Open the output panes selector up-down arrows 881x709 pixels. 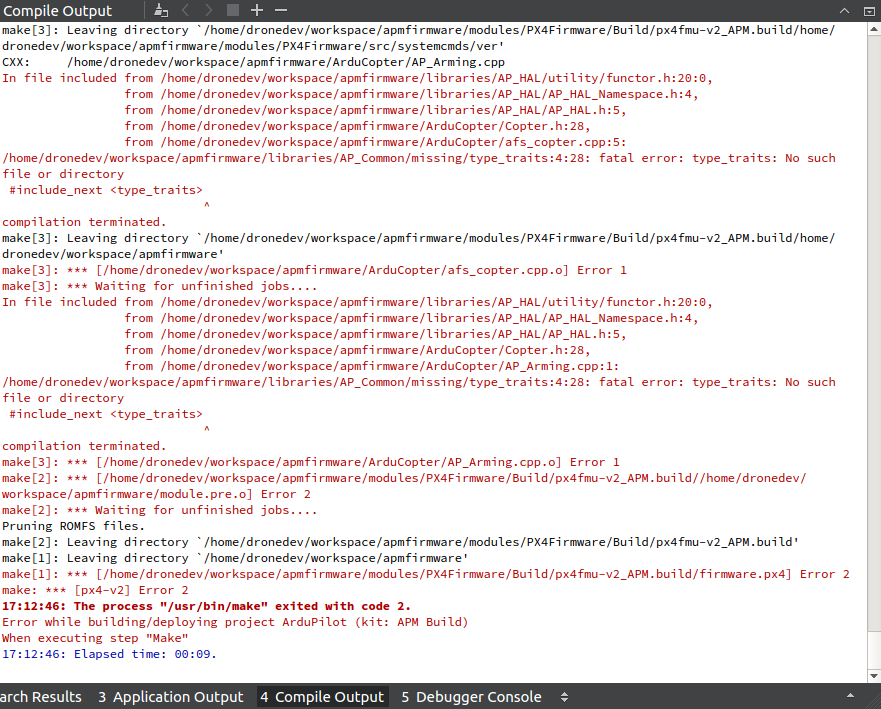(564, 697)
